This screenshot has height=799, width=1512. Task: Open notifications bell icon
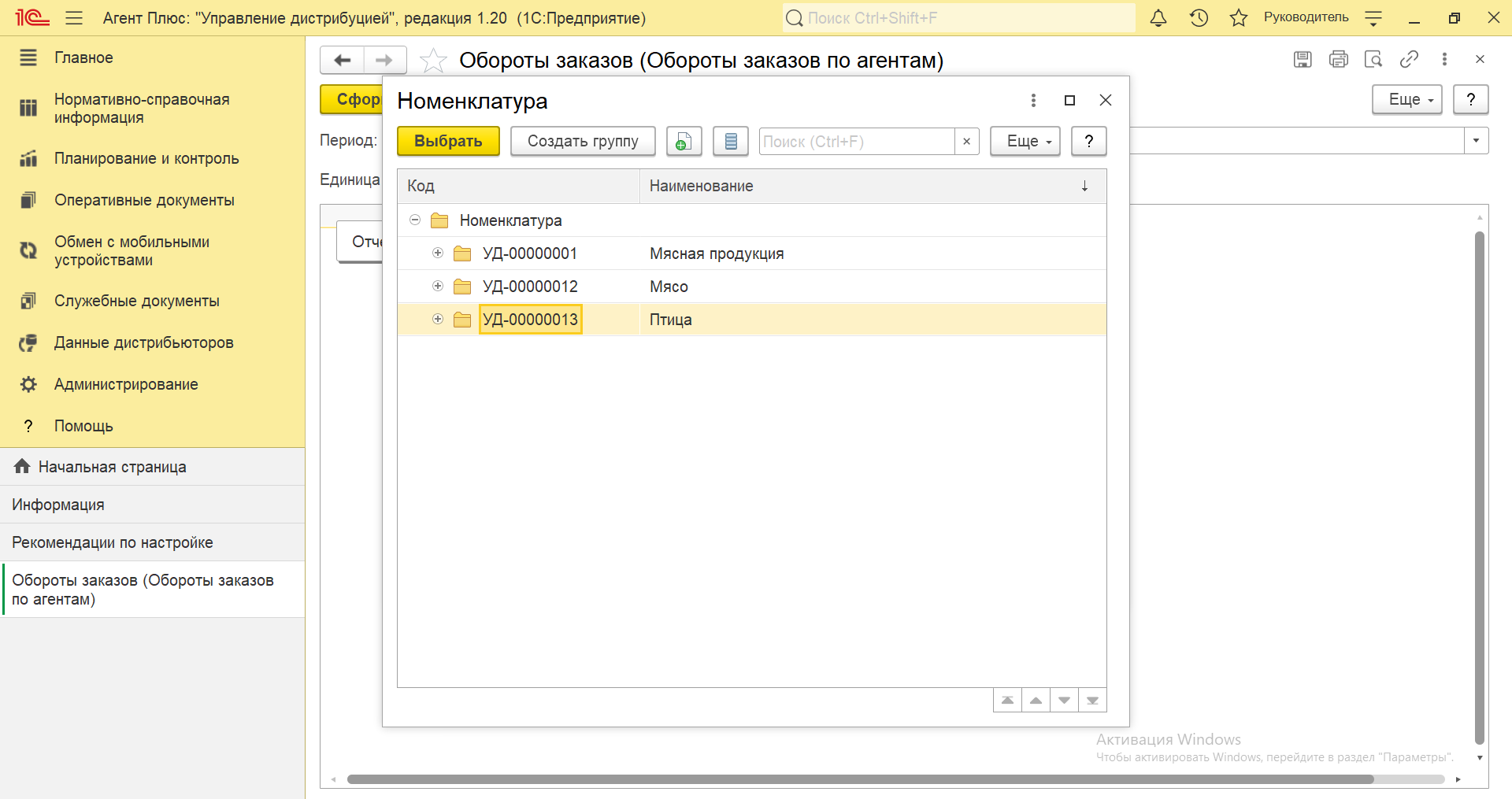1158,17
